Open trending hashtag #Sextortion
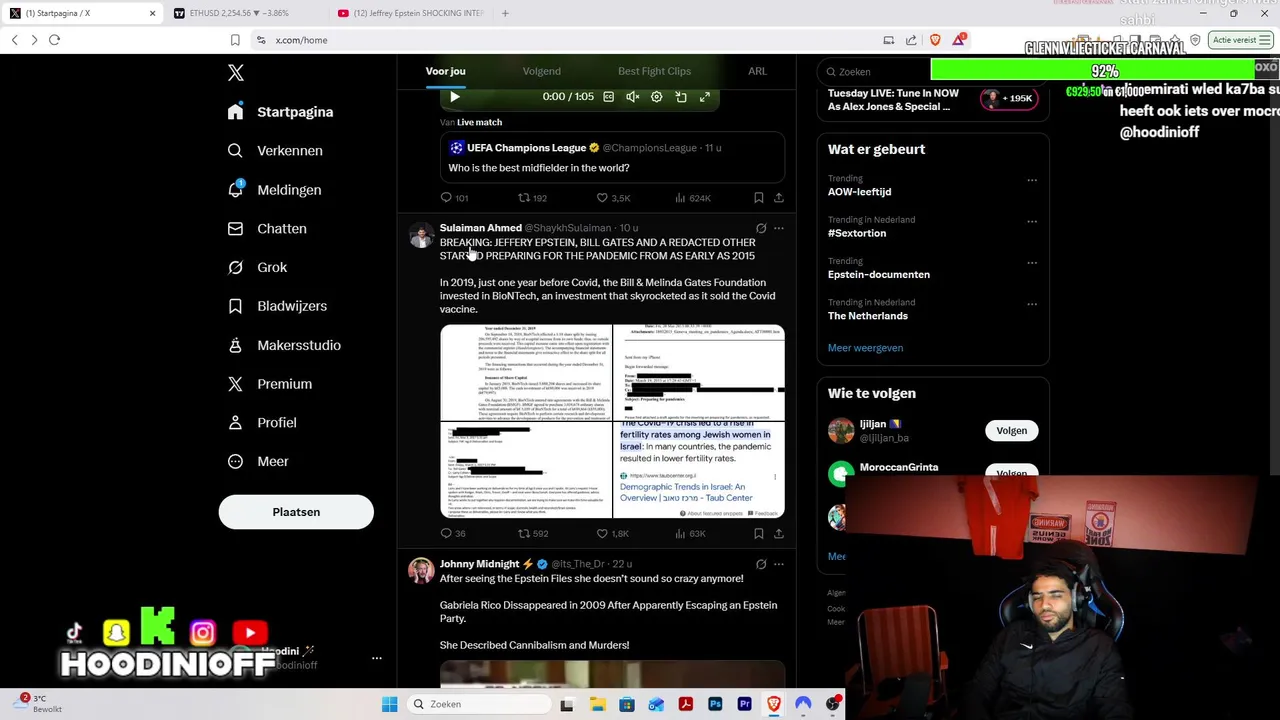 [857, 233]
